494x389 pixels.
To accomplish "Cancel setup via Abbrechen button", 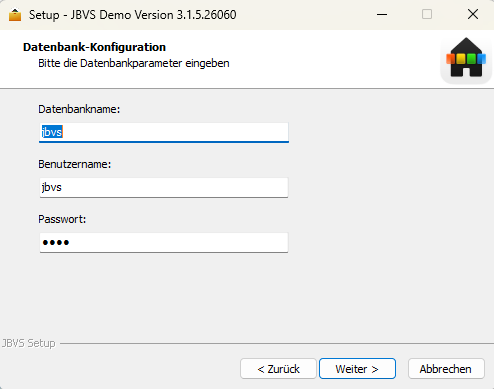I will tap(446, 369).
